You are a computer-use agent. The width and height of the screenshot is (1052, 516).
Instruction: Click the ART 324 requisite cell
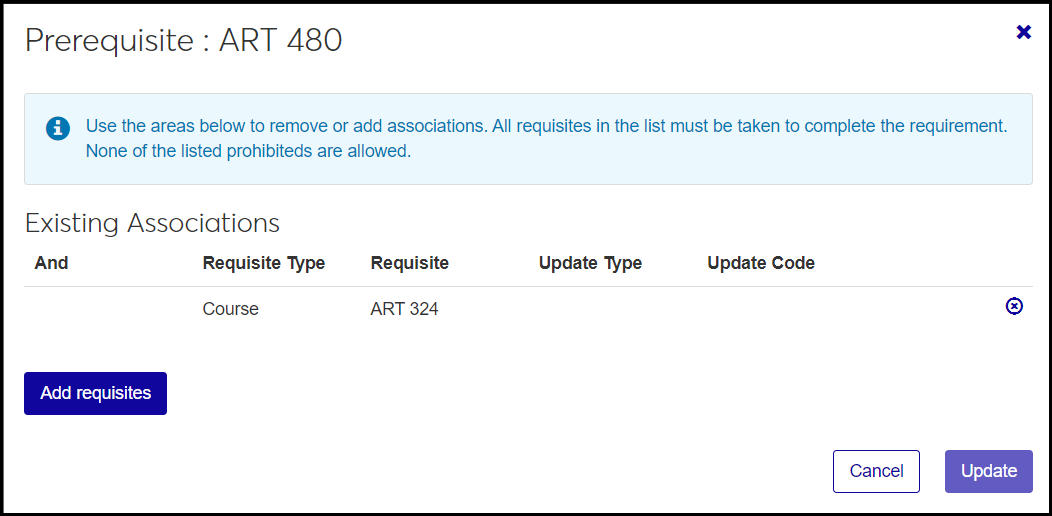click(404, 309)
